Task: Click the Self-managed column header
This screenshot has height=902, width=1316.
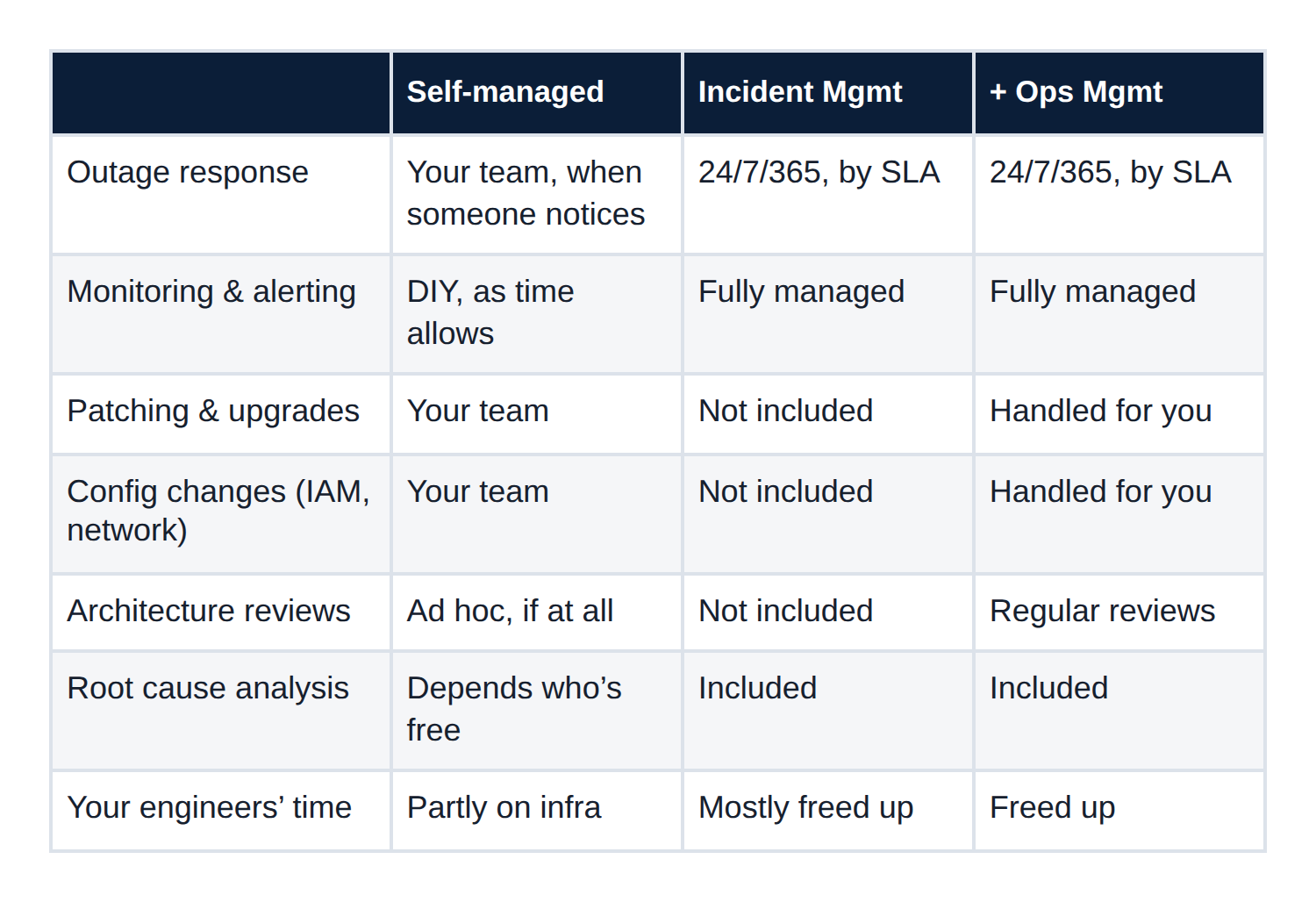Action: coord(536,92)
